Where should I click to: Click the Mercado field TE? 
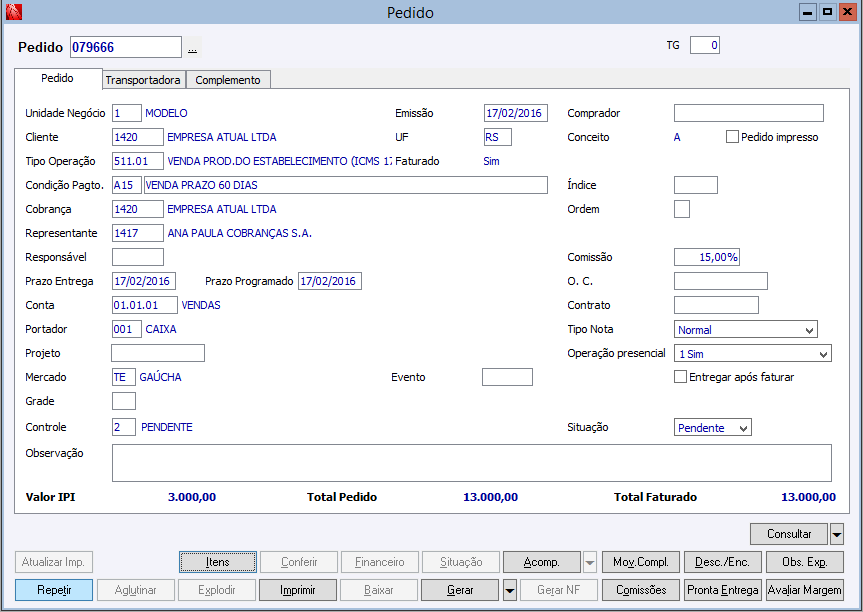pyautogui.click(x=124, y=377)
